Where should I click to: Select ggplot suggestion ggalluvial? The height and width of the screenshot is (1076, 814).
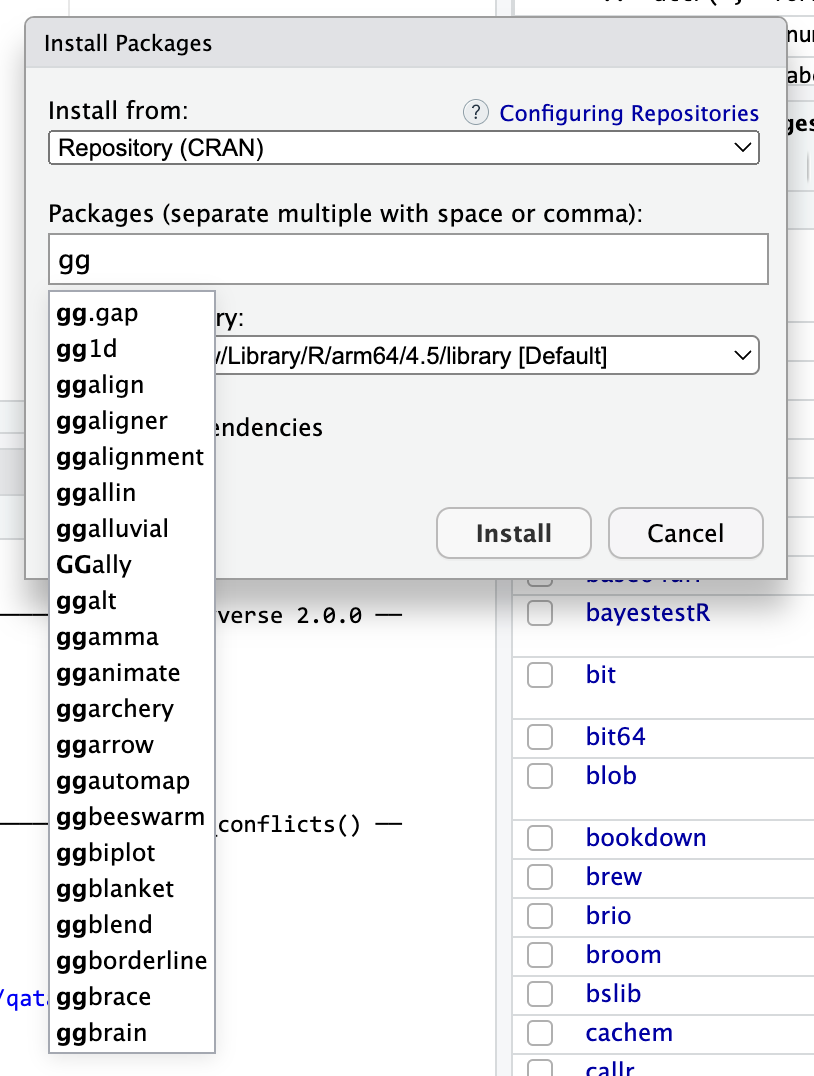113,529
